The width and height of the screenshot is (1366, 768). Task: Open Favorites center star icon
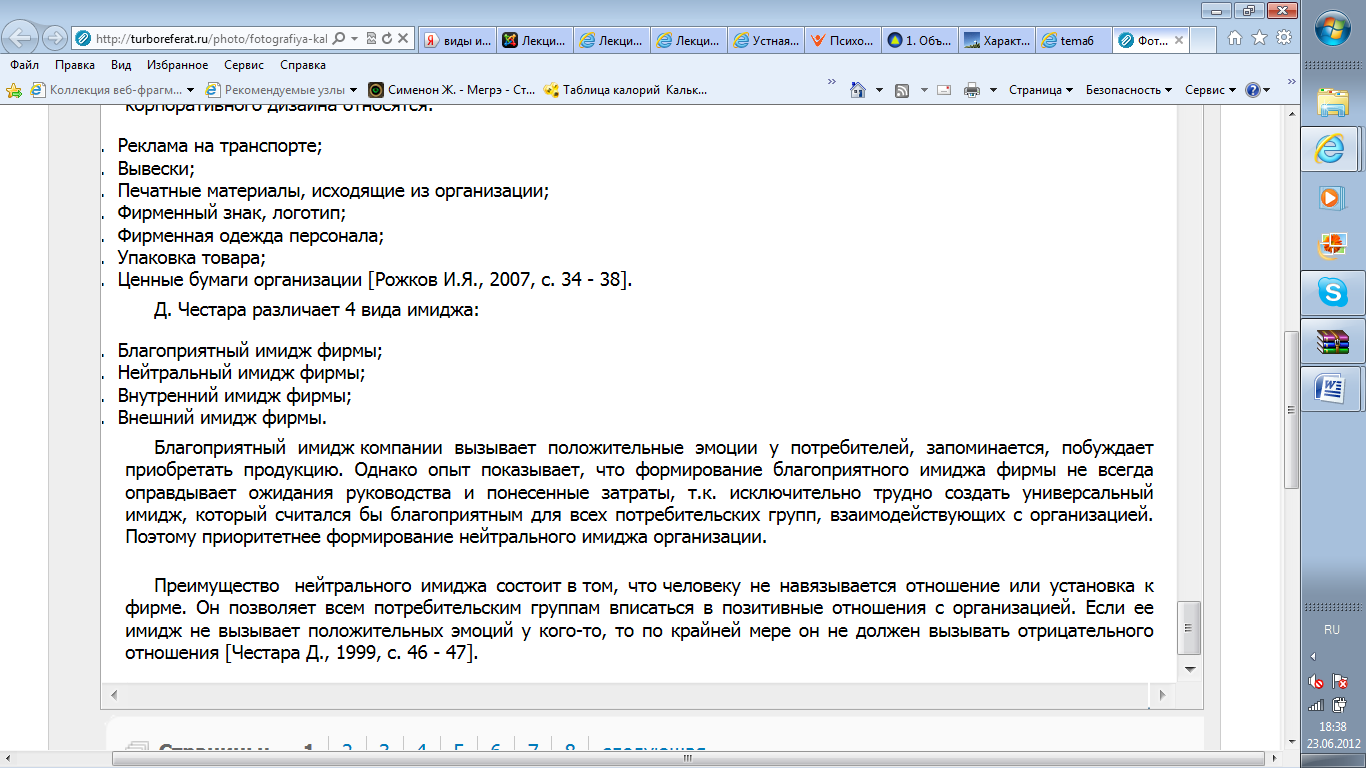pos(1260,37)
